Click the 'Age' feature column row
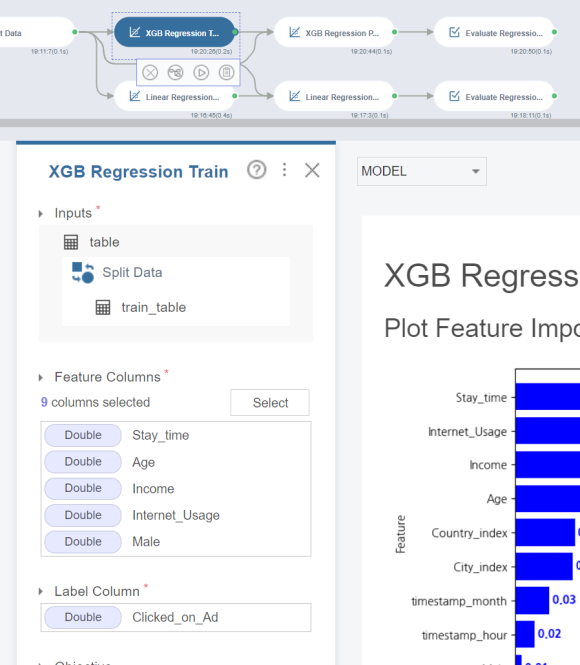This screenshot has width=580, height=665. pyautogui.click(x=176, y=462)
